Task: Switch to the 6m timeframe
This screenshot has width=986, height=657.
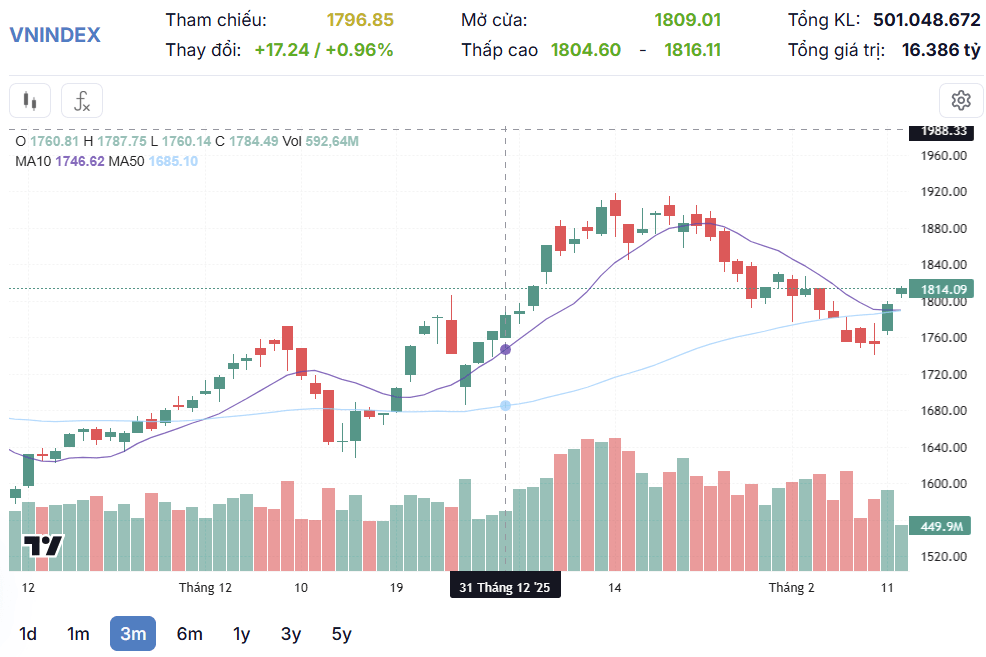Action: pos(189,634)
